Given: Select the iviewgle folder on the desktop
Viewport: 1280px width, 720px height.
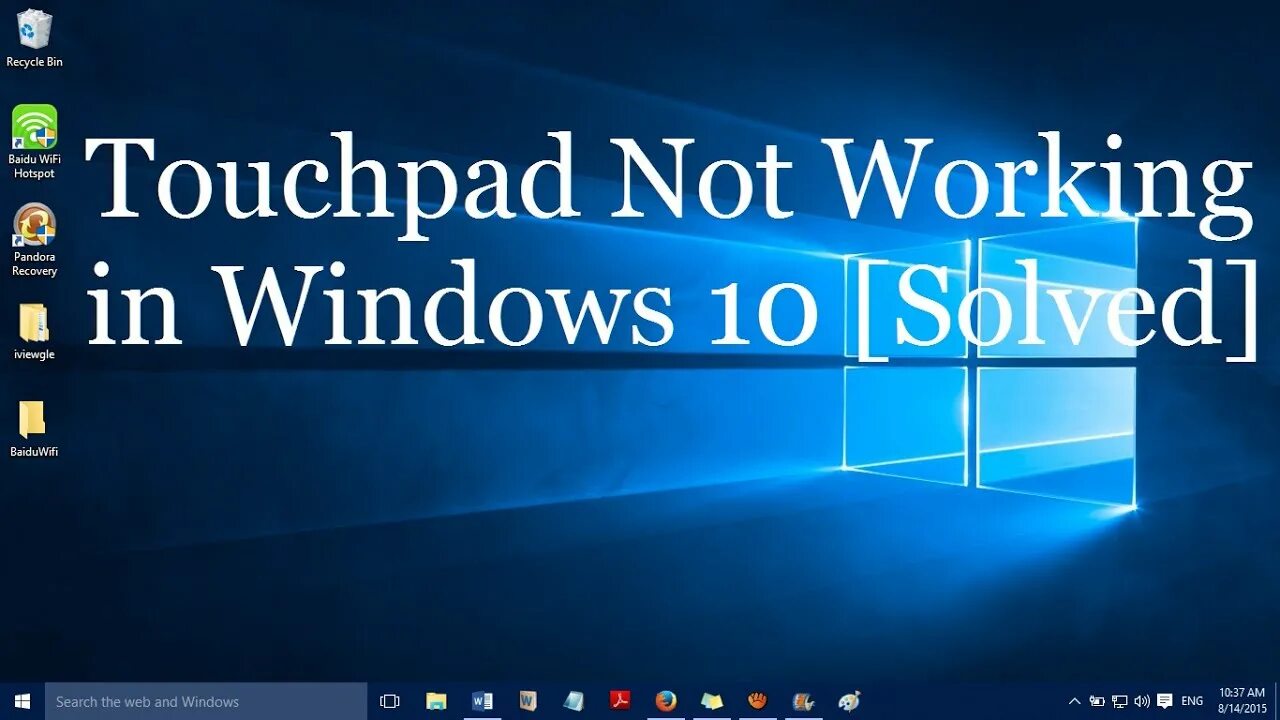Looking at the screenshot, I should [34, 332].
